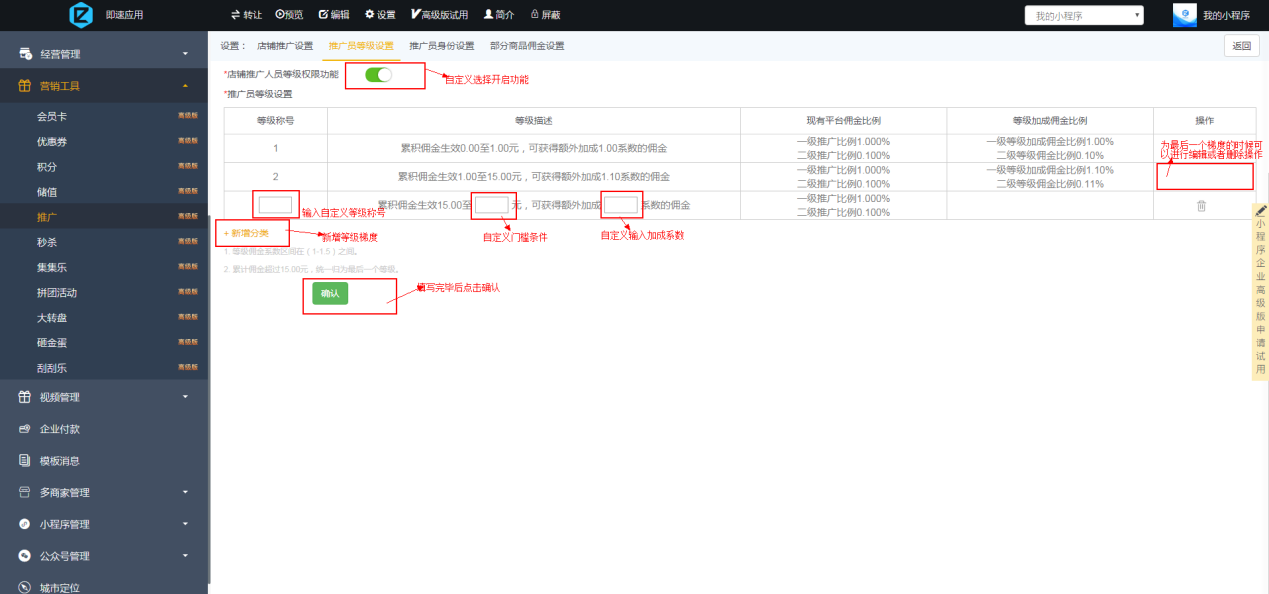Switch to 店铺推广设置 tab
The width and height of the screenshot is (1269, 594).
click(284, 46)
